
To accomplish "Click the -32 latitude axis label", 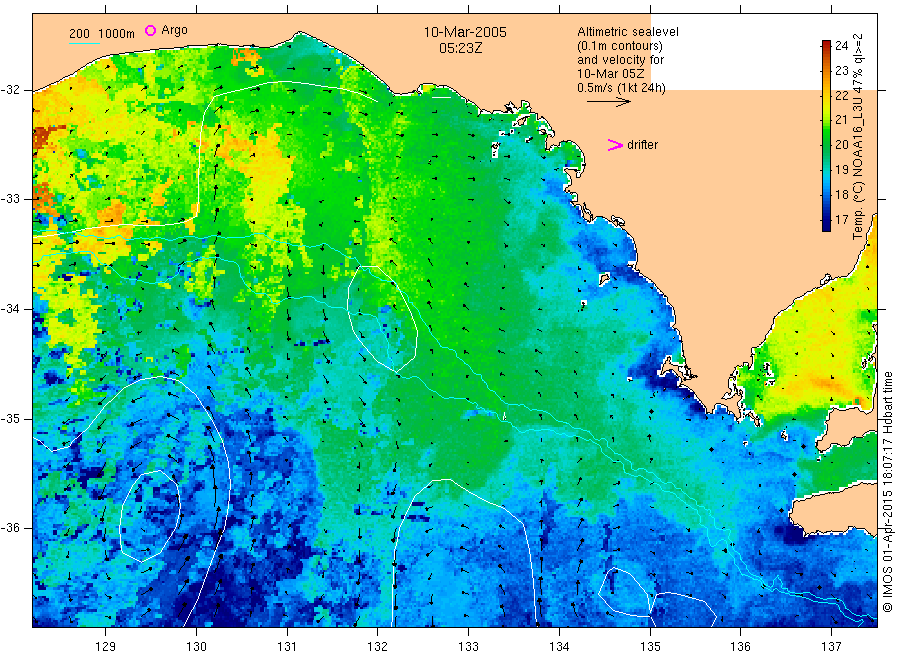I will 11,90.
